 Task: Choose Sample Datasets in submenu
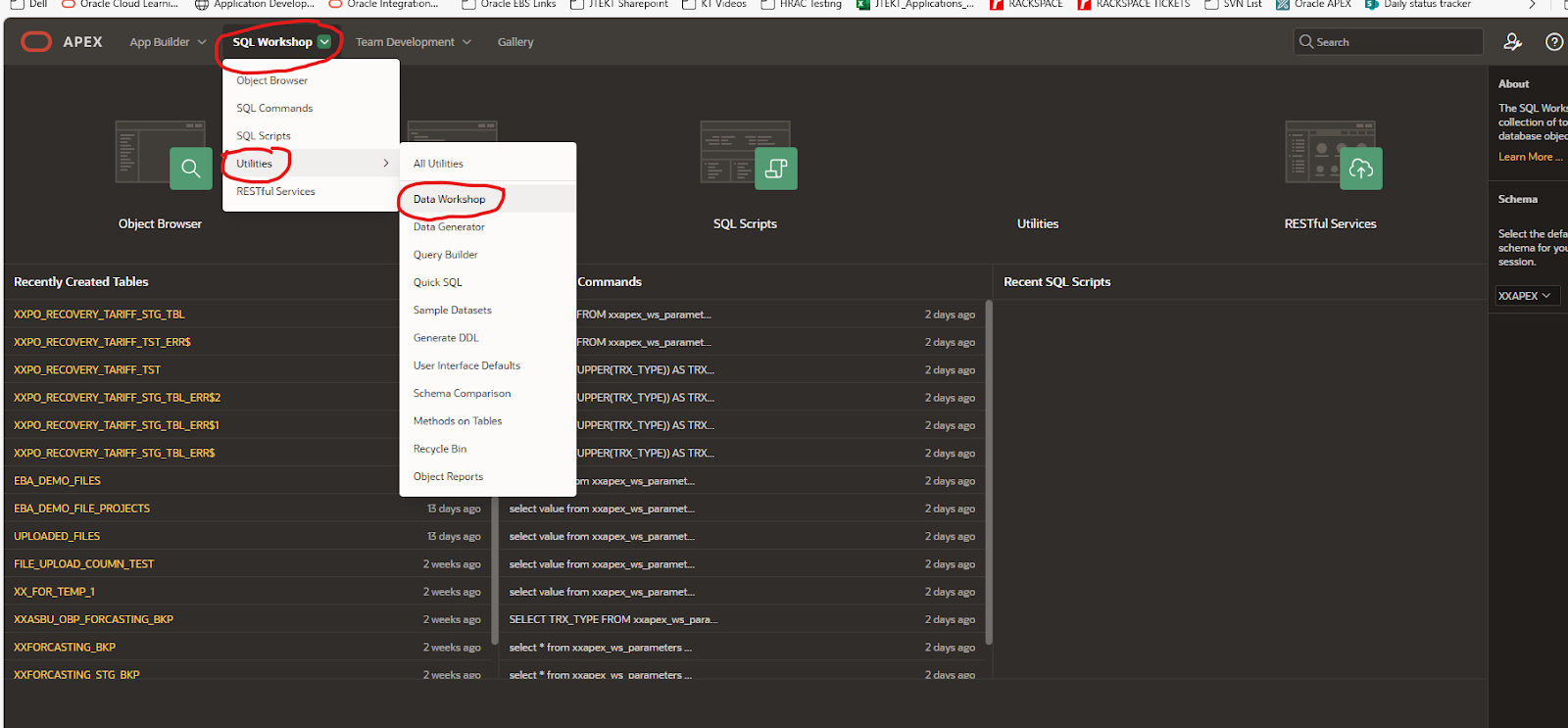click(453, 310)
